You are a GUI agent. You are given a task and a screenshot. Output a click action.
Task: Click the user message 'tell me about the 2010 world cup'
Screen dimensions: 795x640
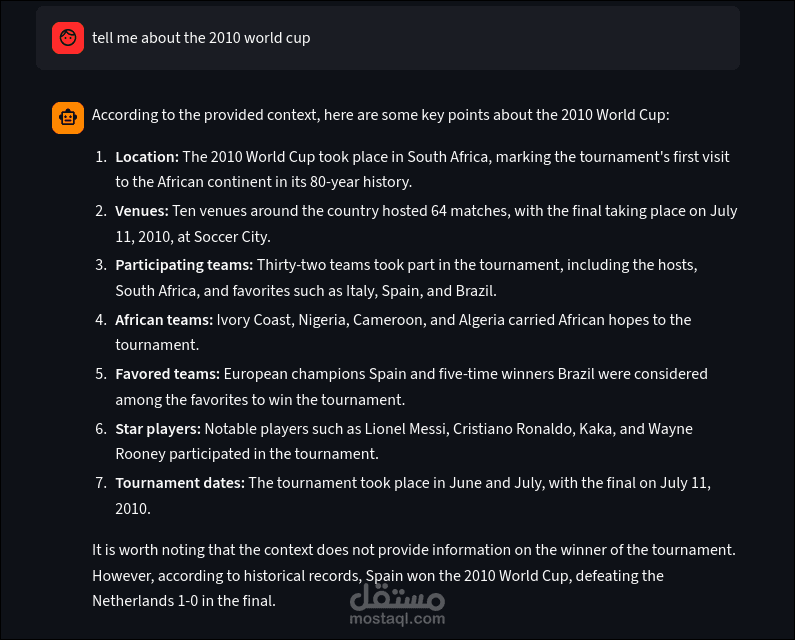(x=201, y=38)
